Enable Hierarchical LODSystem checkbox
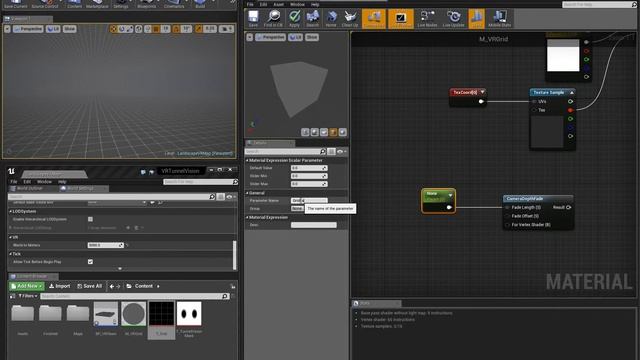 tap(90, 219)
